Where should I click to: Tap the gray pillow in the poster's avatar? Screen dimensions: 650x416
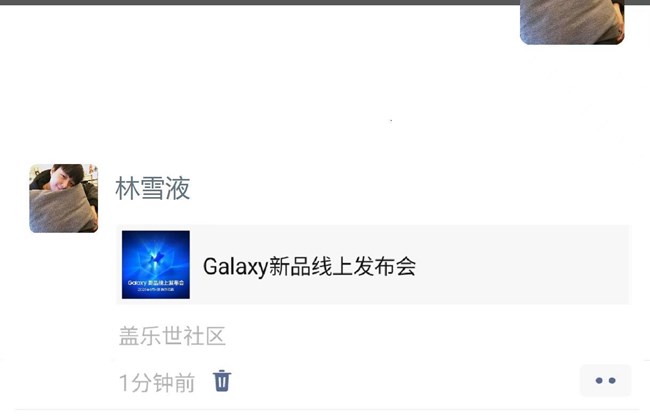click(61, 210)
